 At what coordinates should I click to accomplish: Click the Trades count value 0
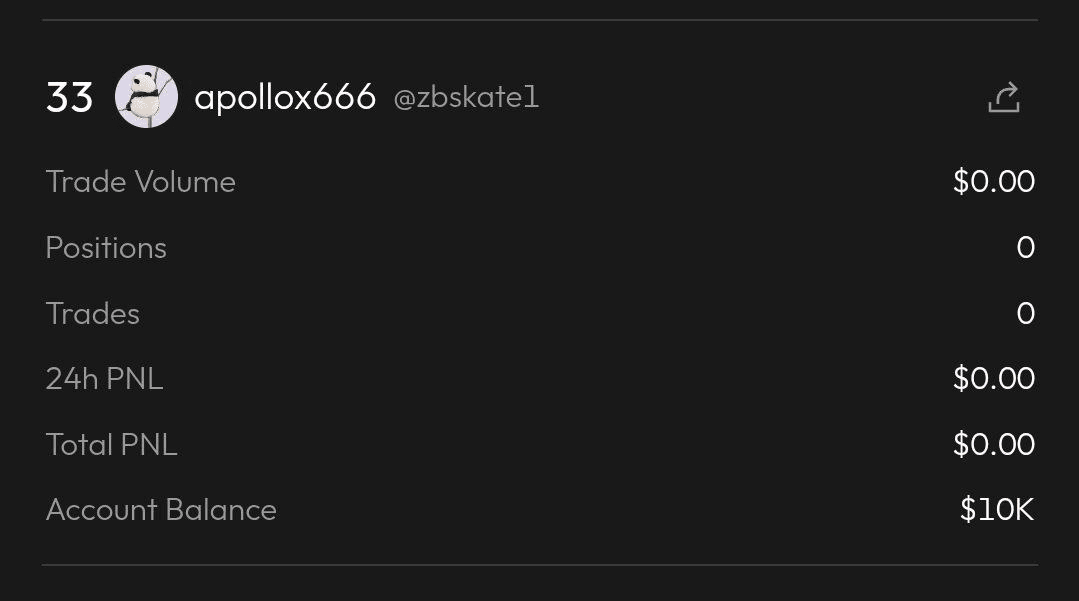click(x=1025, y=314)
